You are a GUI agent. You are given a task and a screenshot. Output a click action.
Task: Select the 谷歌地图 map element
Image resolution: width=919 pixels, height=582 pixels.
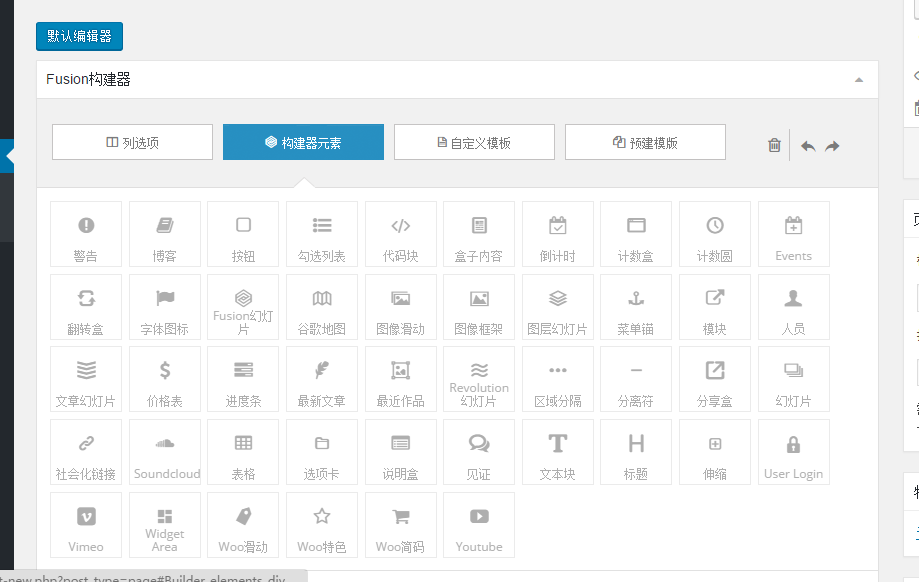(x=322, y=307)
